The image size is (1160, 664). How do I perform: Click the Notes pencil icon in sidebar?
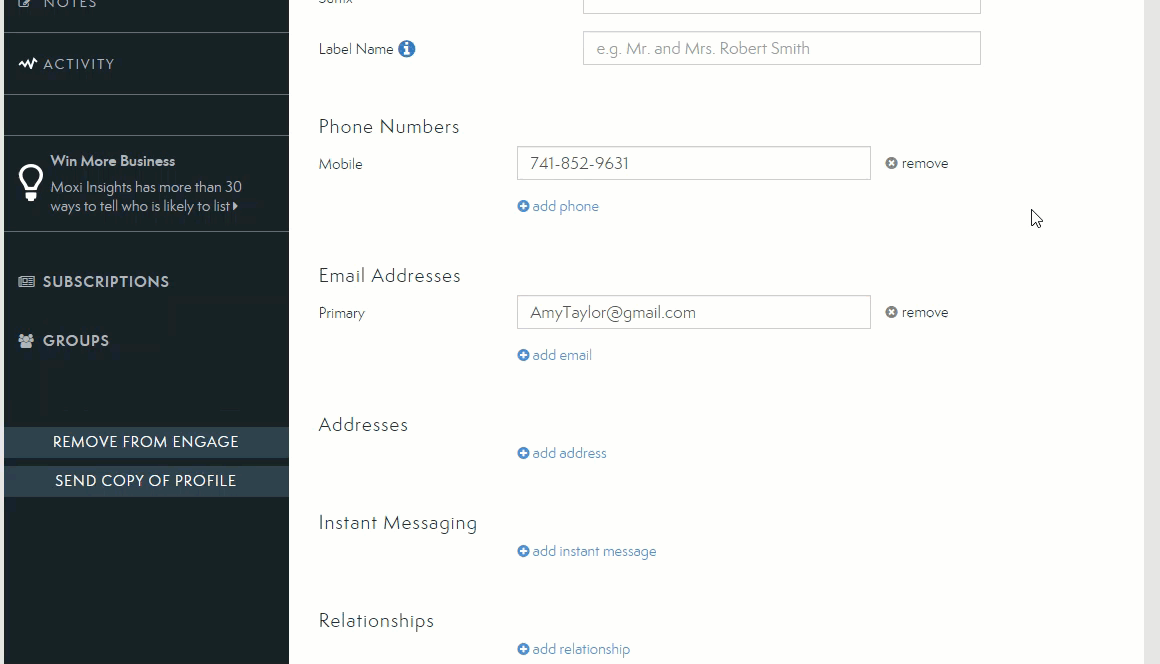point(26,4)
